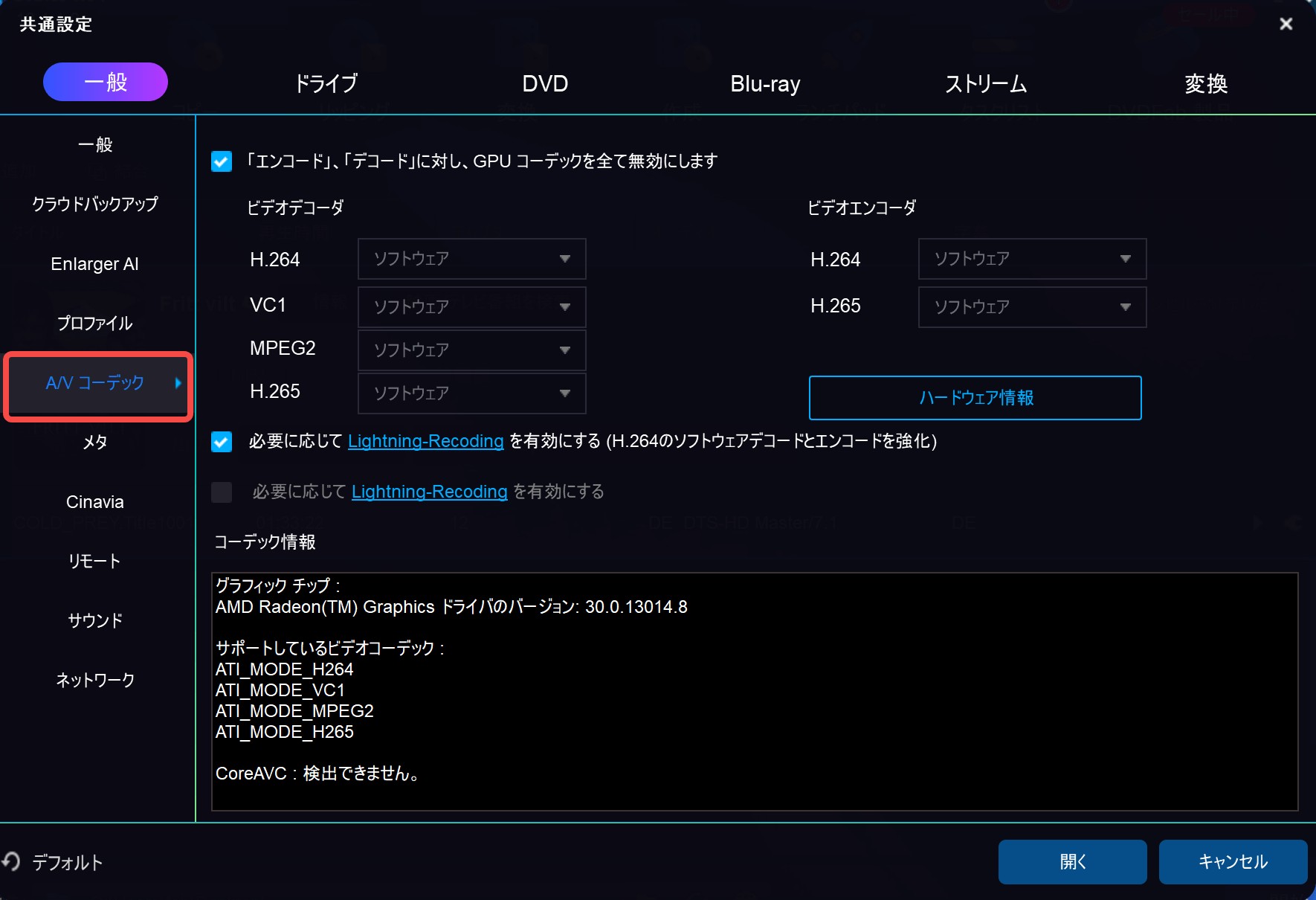
Task: Click the disabled Lightning-Recoding checkbox
Action: (x=222, y=492)
